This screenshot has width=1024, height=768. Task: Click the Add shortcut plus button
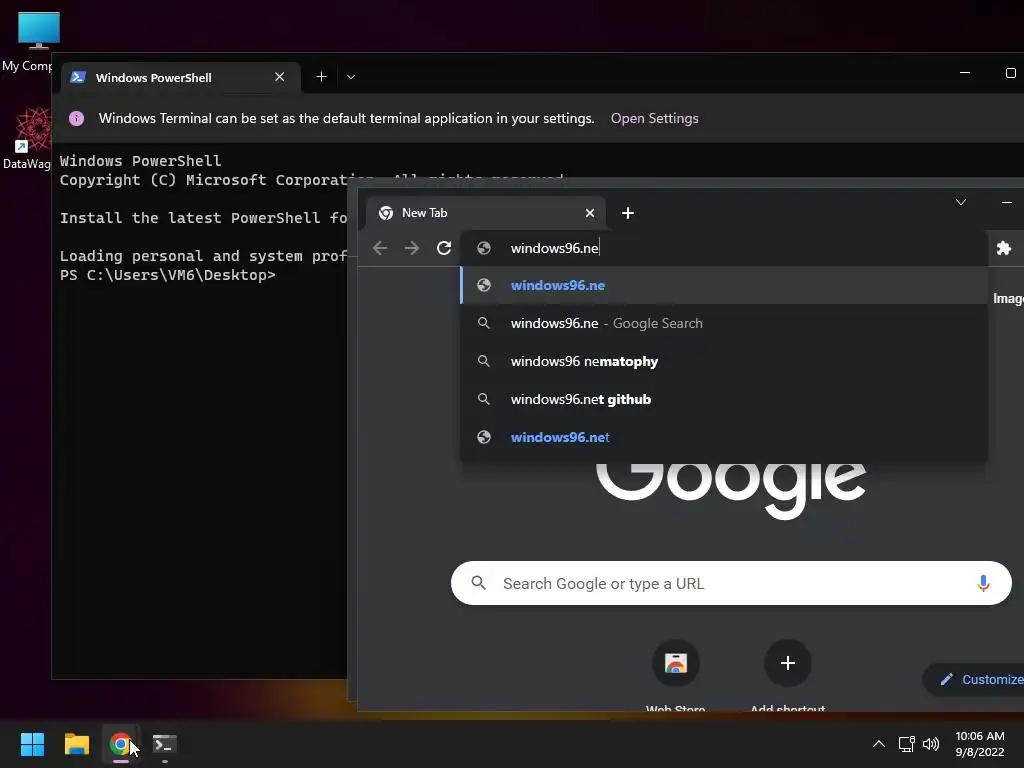coord(788,664)
